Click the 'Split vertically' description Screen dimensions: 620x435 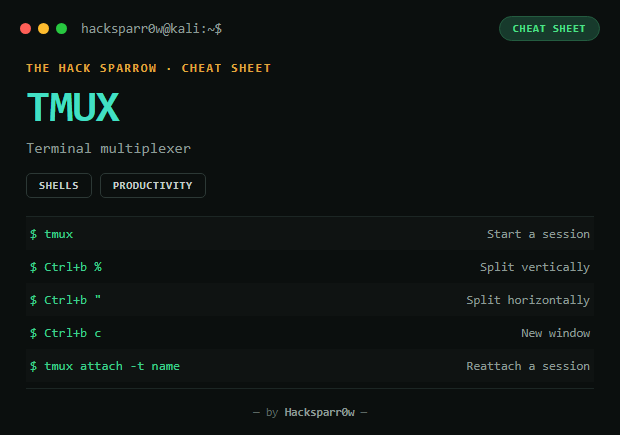[x=535, y=267]
